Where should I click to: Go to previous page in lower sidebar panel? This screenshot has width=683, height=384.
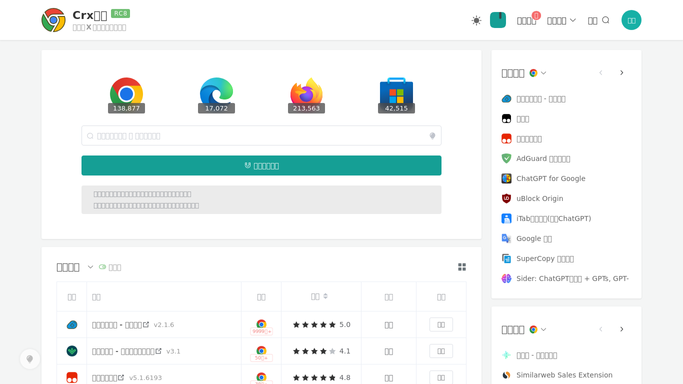click(601, 329)
